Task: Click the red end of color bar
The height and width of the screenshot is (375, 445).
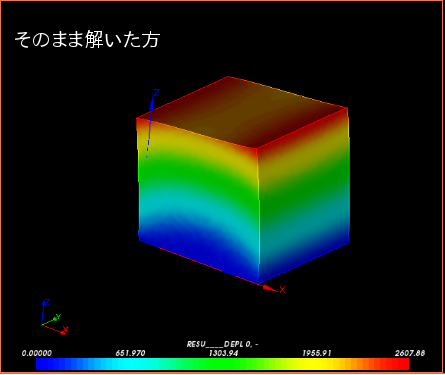Action: click(403, 364)
